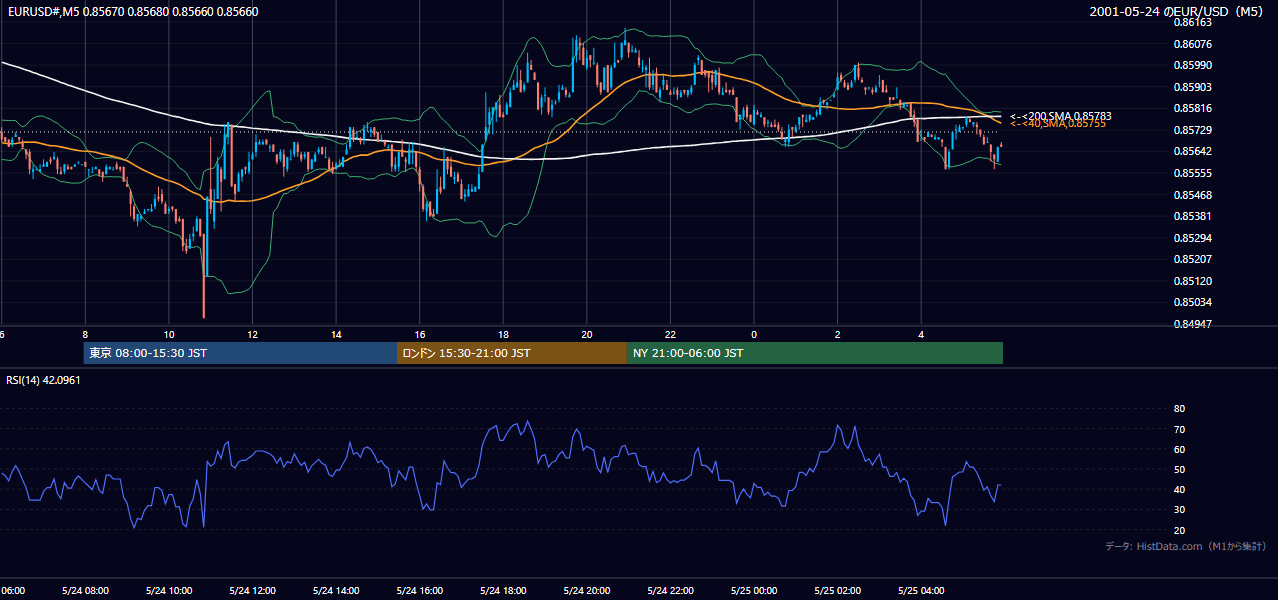
Task: Click the bottom time label 5/24 12:00
Action: [x=252, y=590]
